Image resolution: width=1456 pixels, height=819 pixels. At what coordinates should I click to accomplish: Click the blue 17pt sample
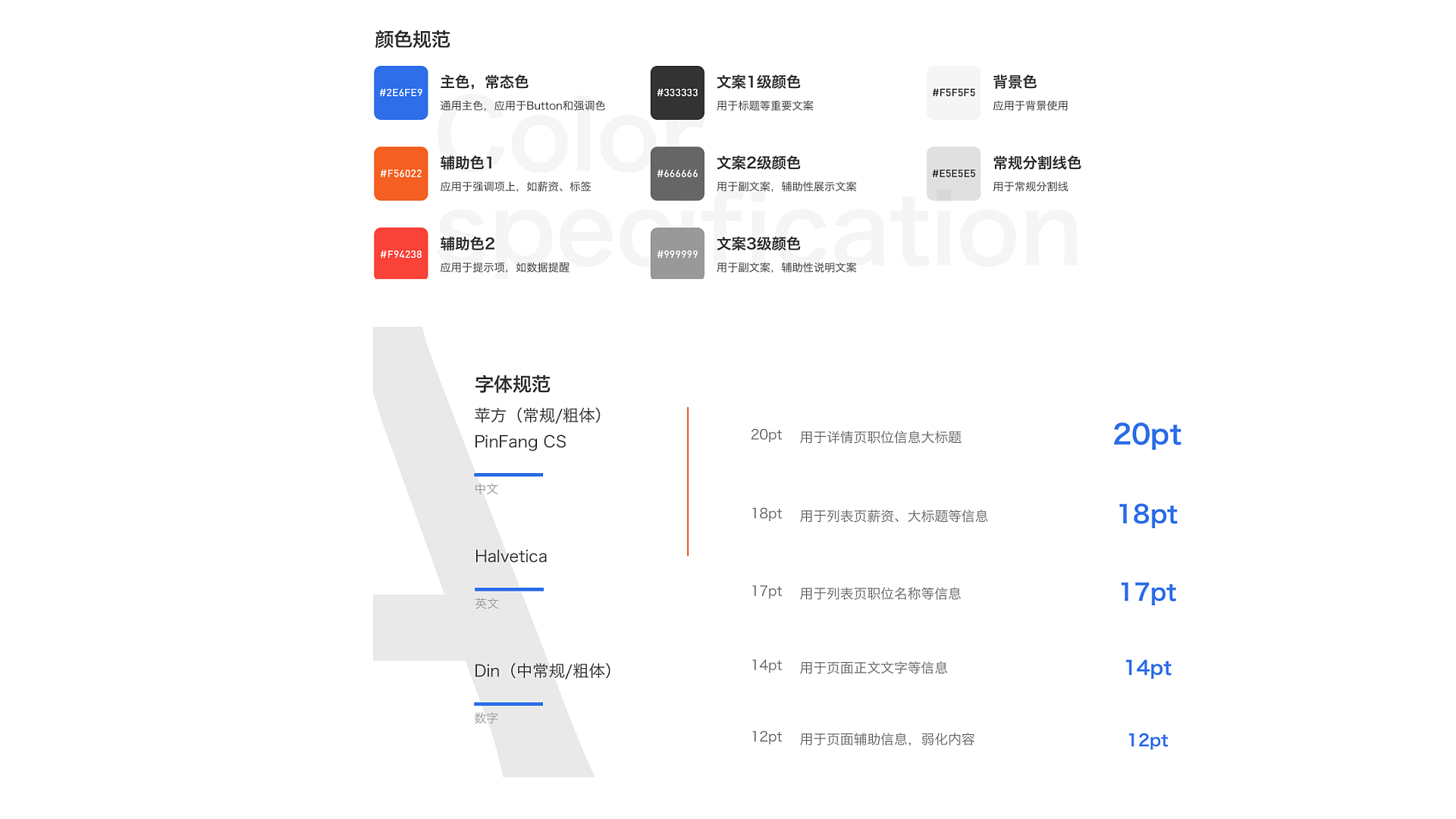pyautogui.click(x=1147, y=592)
